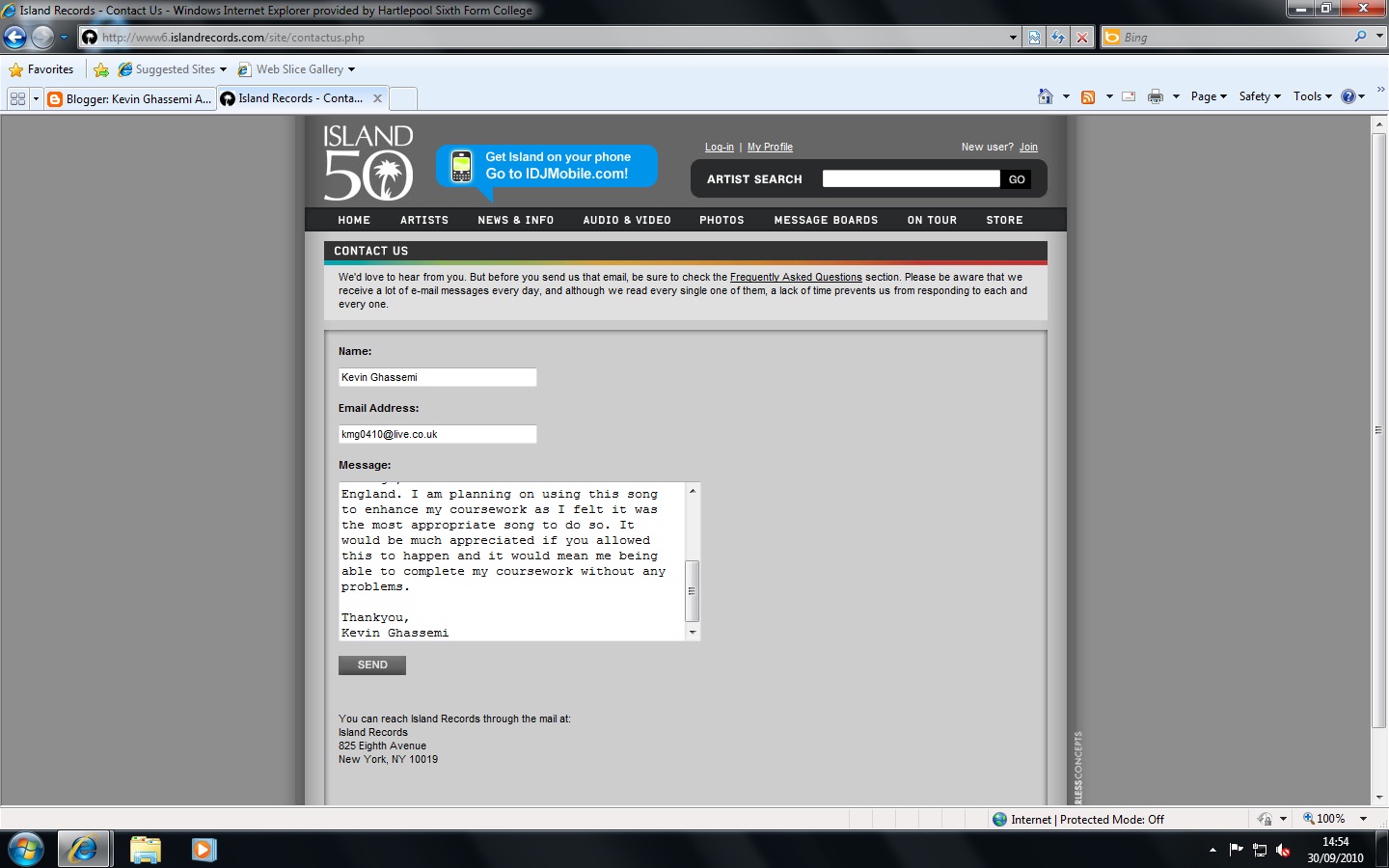1389x868 pixels.
Task: Click the page vertical scrollbar thumb
Action: (x=1378, y=431)
